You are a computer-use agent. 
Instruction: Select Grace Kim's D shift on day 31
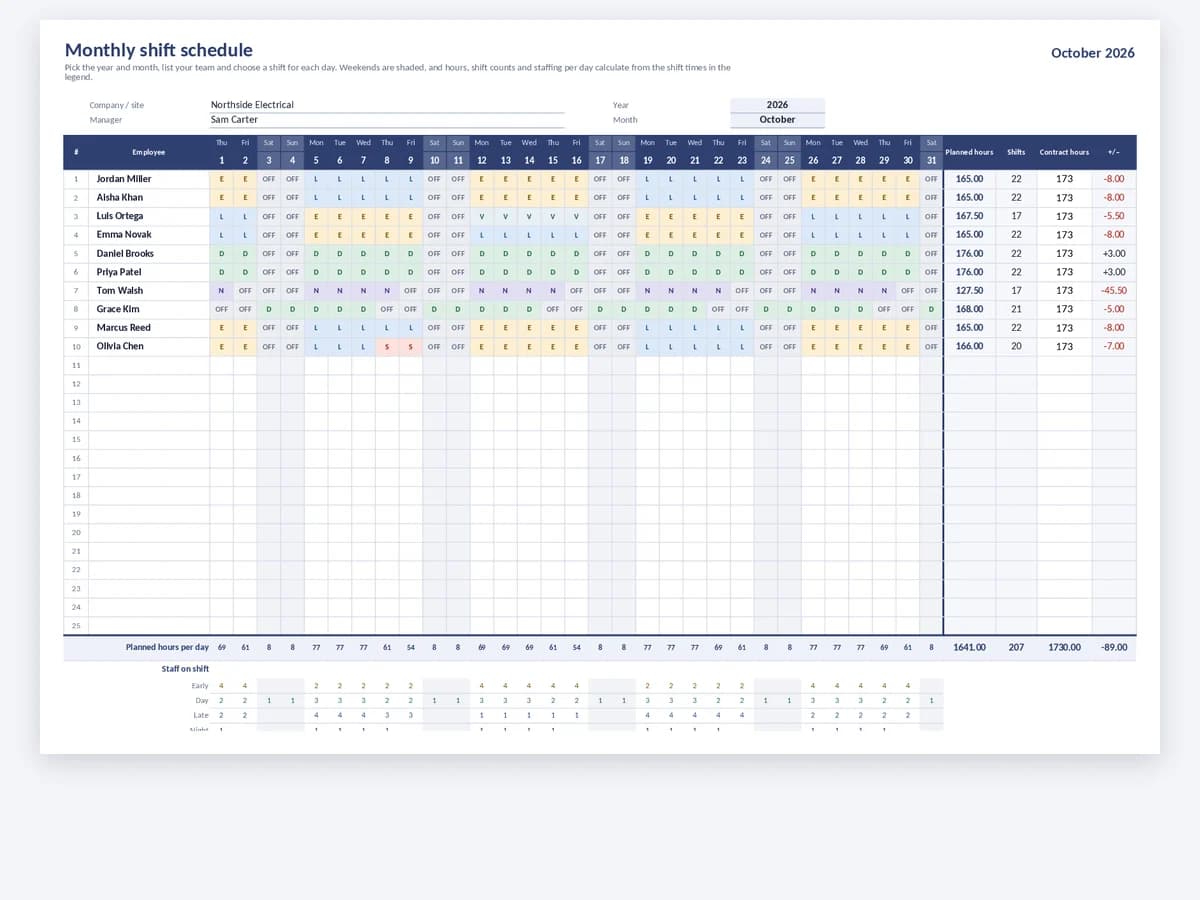(931, 309)
